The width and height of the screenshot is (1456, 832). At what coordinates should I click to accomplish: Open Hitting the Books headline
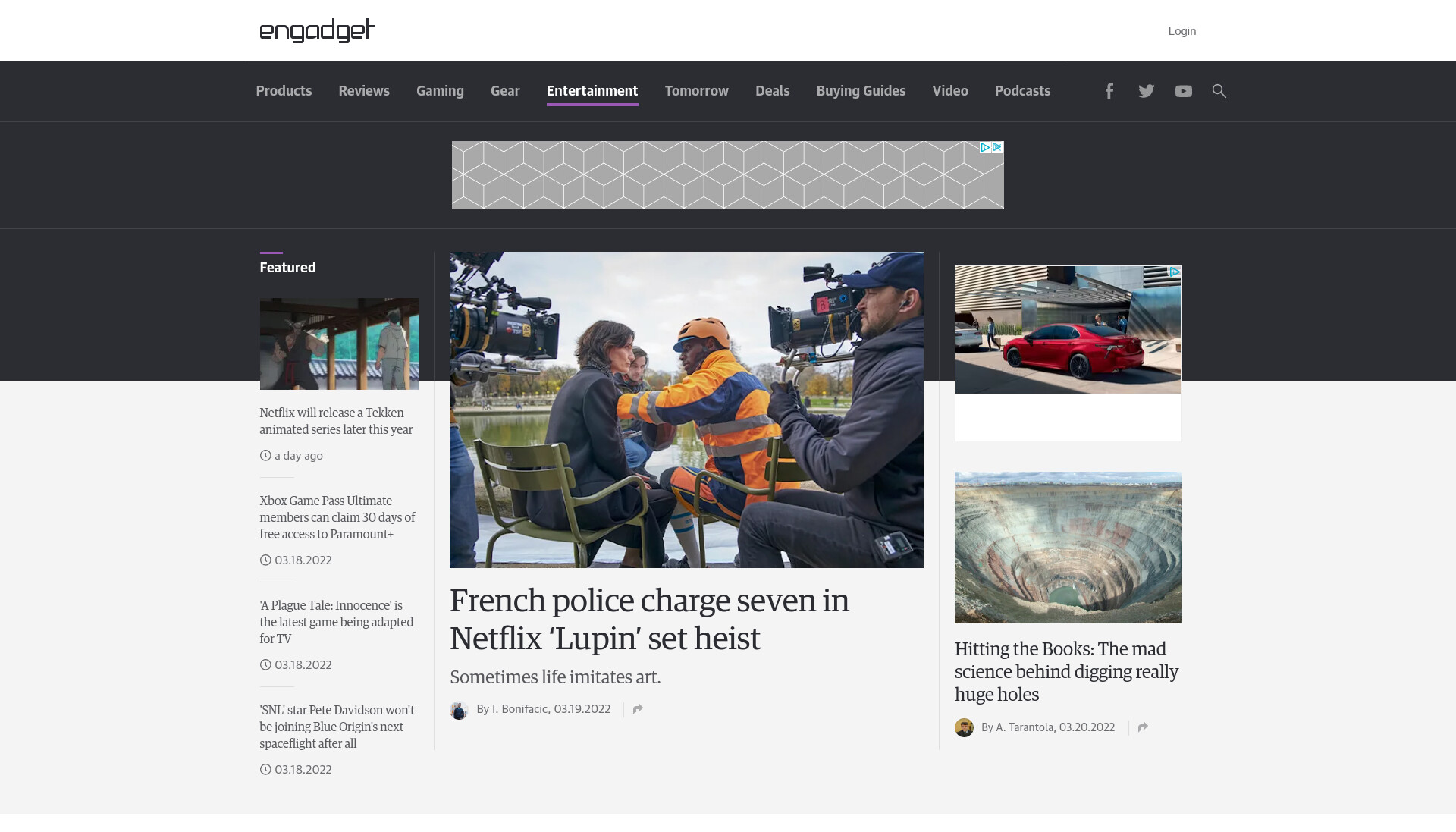click(x=1066, y=671)
